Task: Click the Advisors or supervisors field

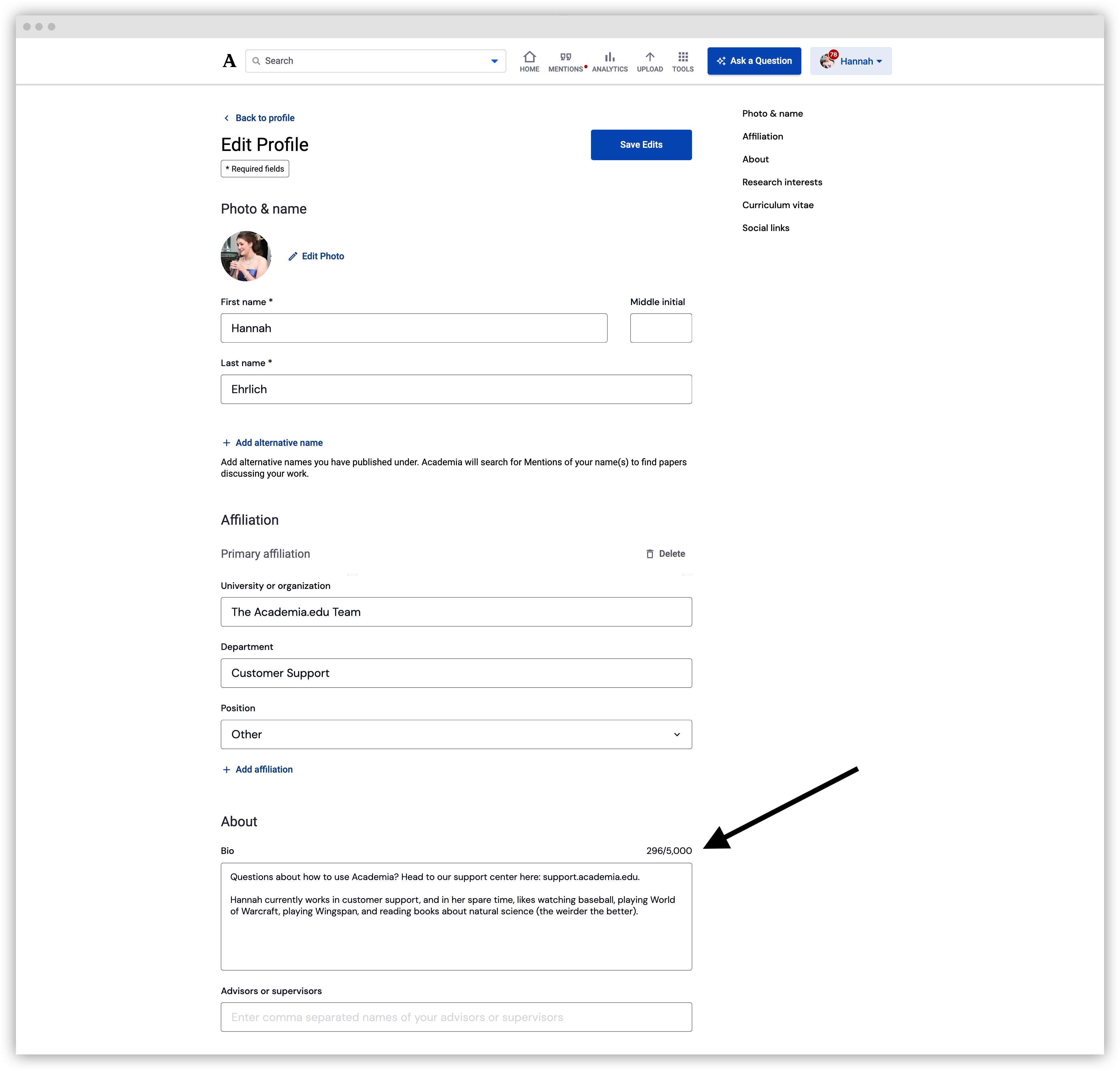Action: [456, 1017]
